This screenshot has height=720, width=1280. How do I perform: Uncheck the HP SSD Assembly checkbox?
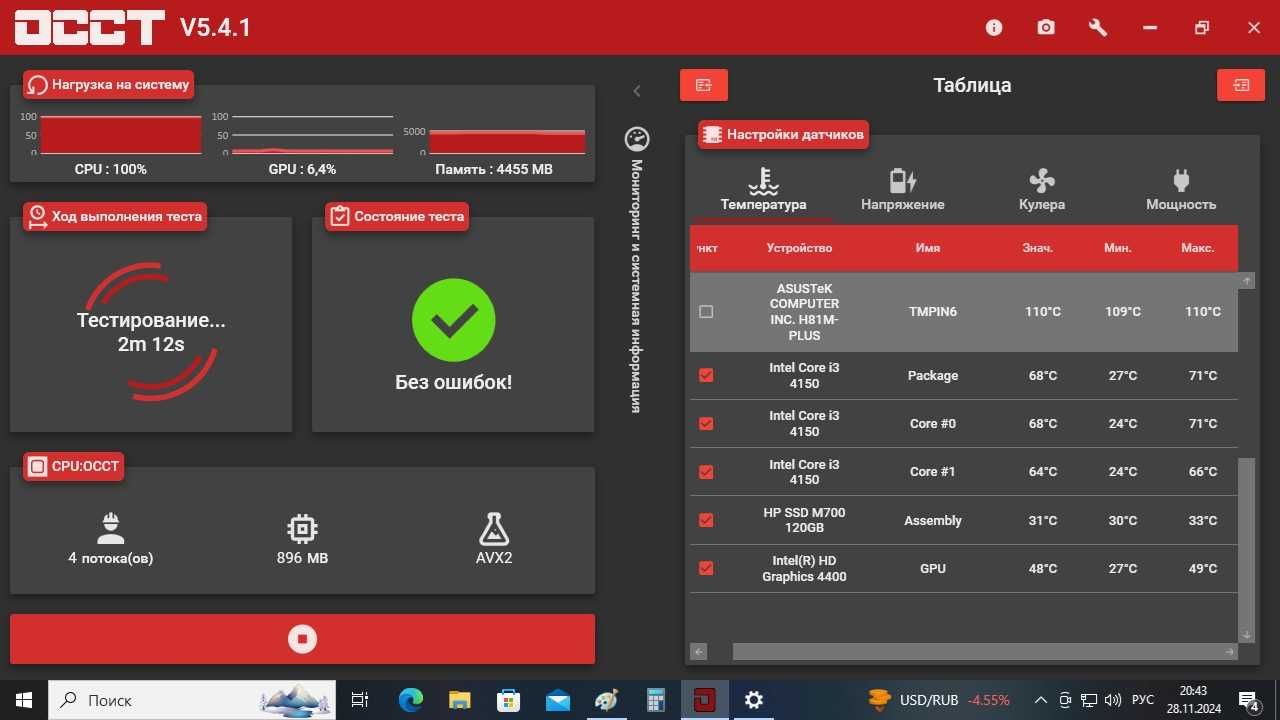click(706, 520)
